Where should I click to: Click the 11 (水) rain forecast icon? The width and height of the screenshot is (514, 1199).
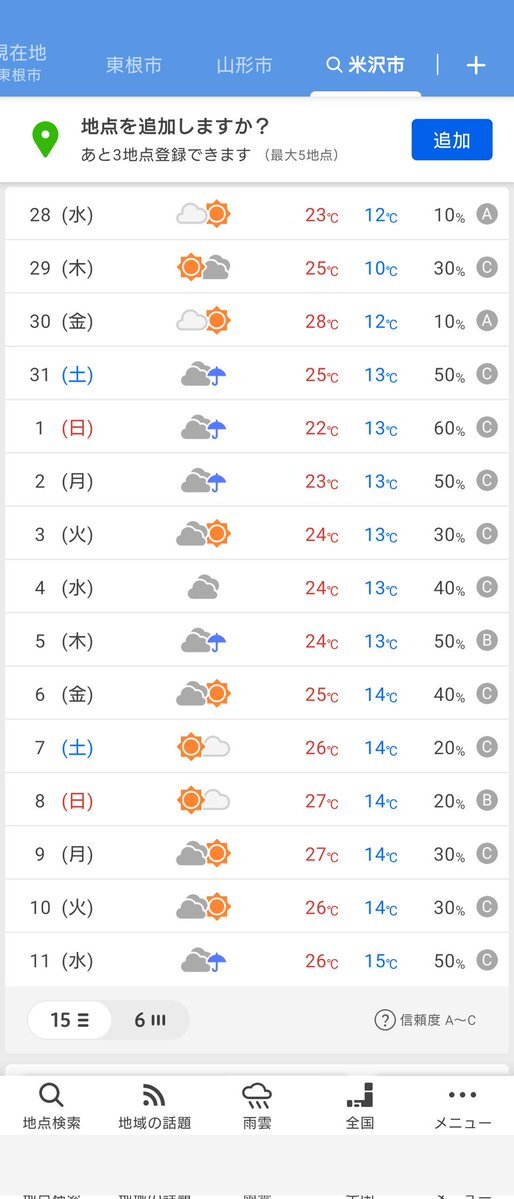pyautogui.click(x=203, y=960)
